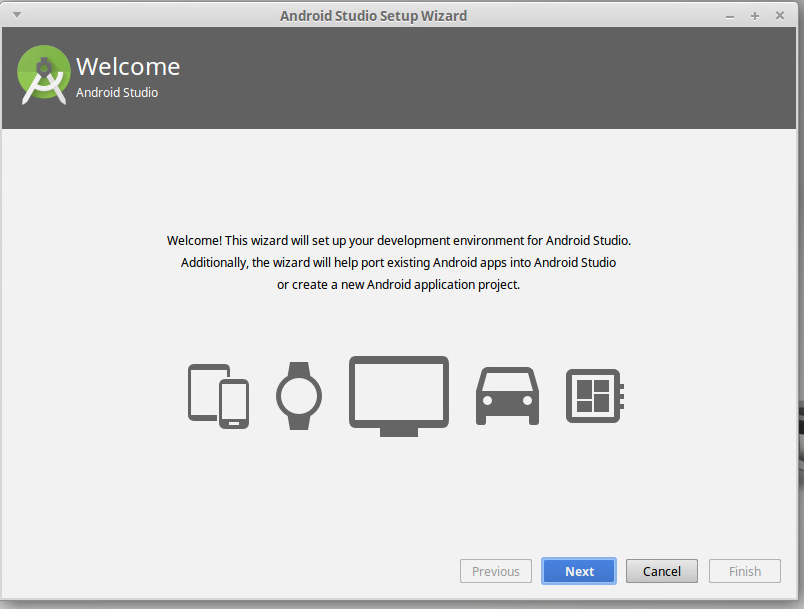804x609 pixels.
Task: Click the "Welcome" heading text
Action: click(x=128, y=67)
